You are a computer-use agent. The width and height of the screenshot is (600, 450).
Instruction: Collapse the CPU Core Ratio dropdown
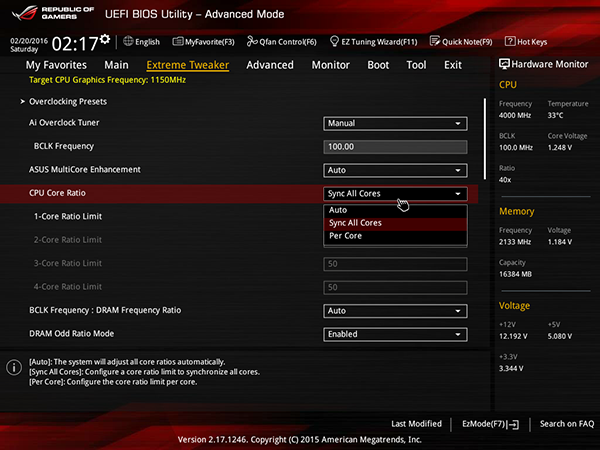[395, 194]
